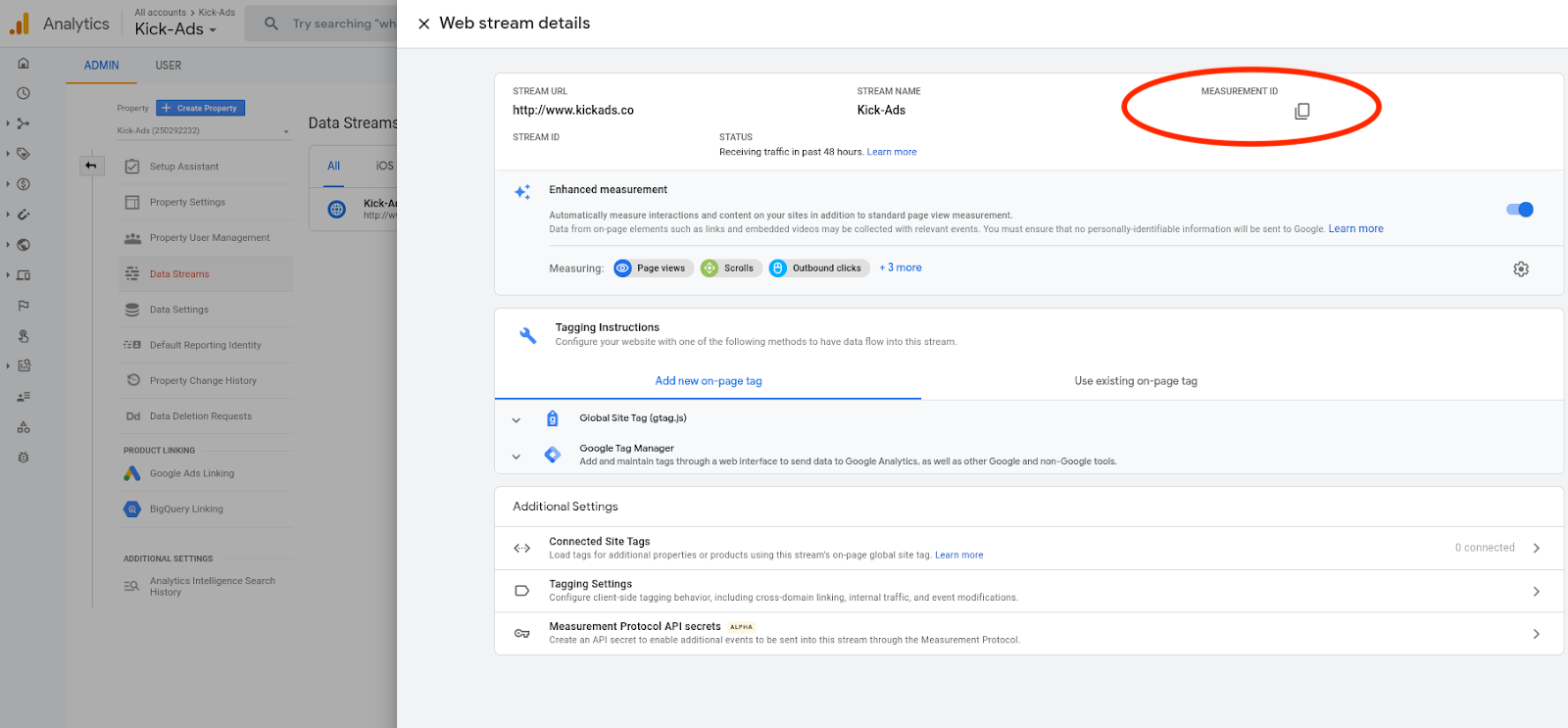The image size is (1568, 728).
Task: Expand the Acquisition group arrow in sidebar
Action: [x=8, y=123]
